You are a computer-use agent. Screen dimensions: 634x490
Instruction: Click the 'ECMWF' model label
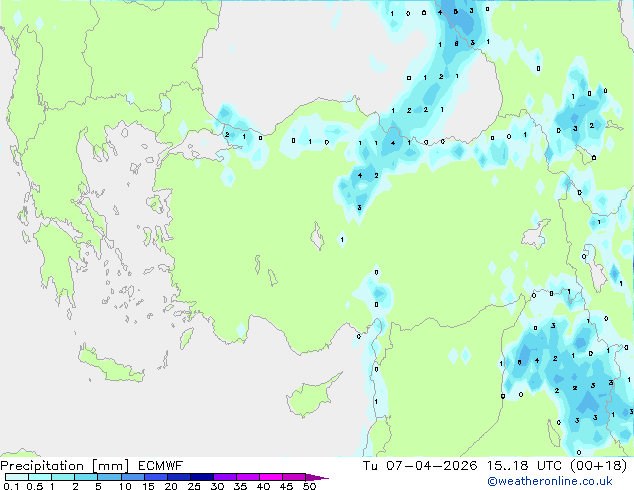pos(160,466)
